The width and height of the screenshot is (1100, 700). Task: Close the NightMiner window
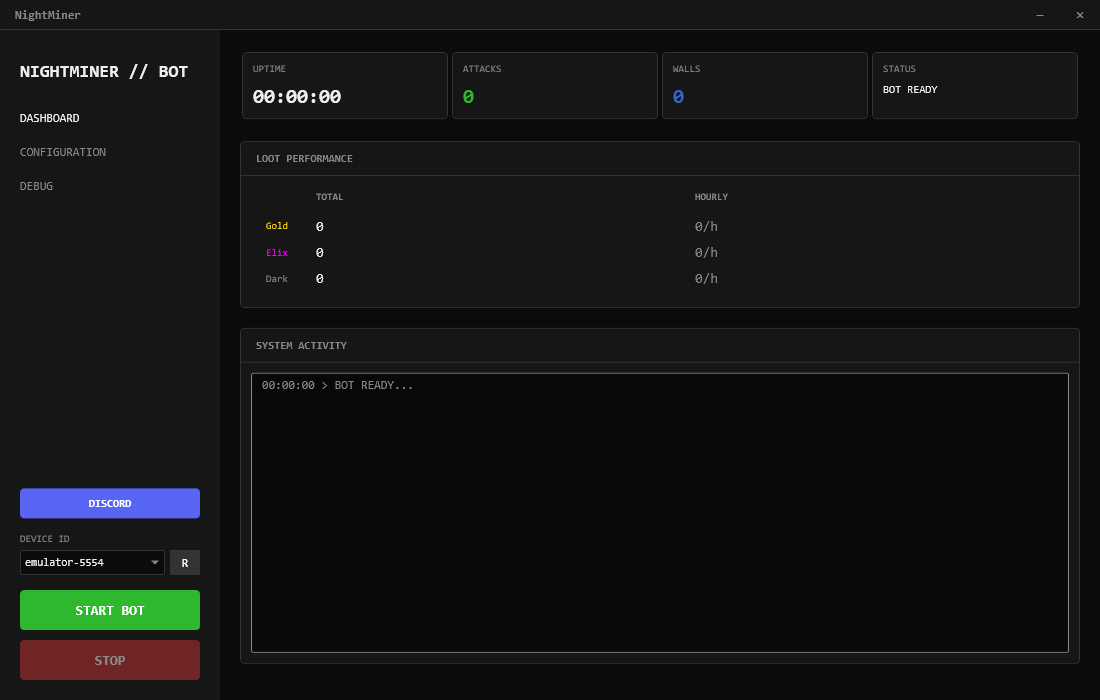tap(1080, 15)
